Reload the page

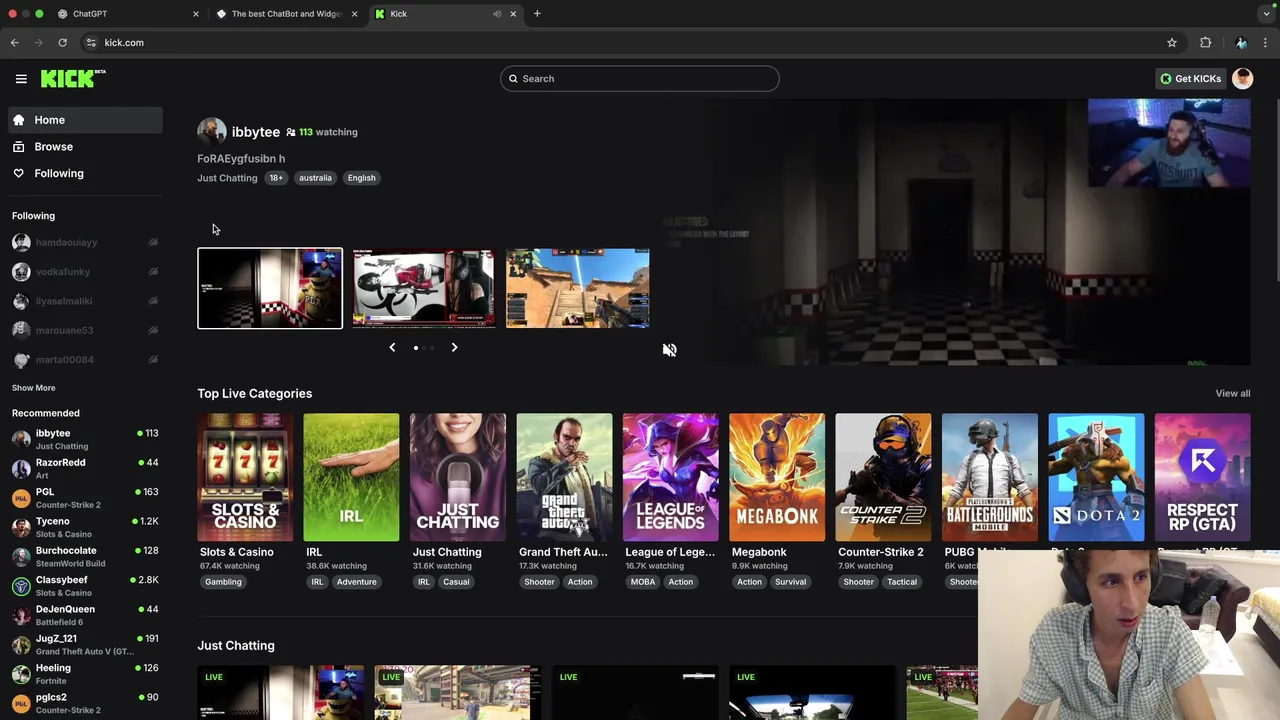62,43
